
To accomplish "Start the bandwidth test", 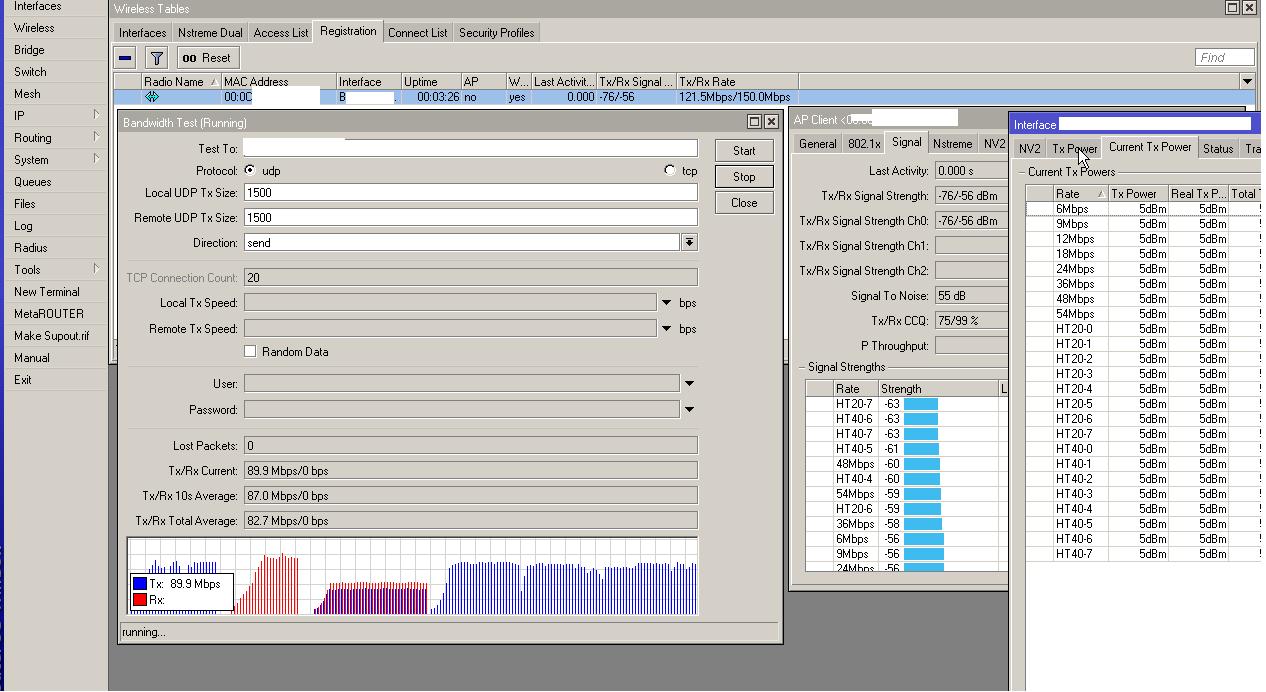I will tap(744, 151).
